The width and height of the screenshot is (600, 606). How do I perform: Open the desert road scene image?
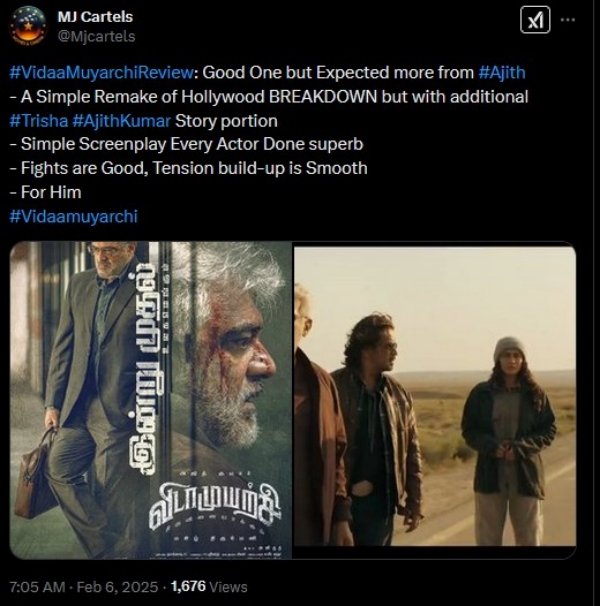(435, 397)
